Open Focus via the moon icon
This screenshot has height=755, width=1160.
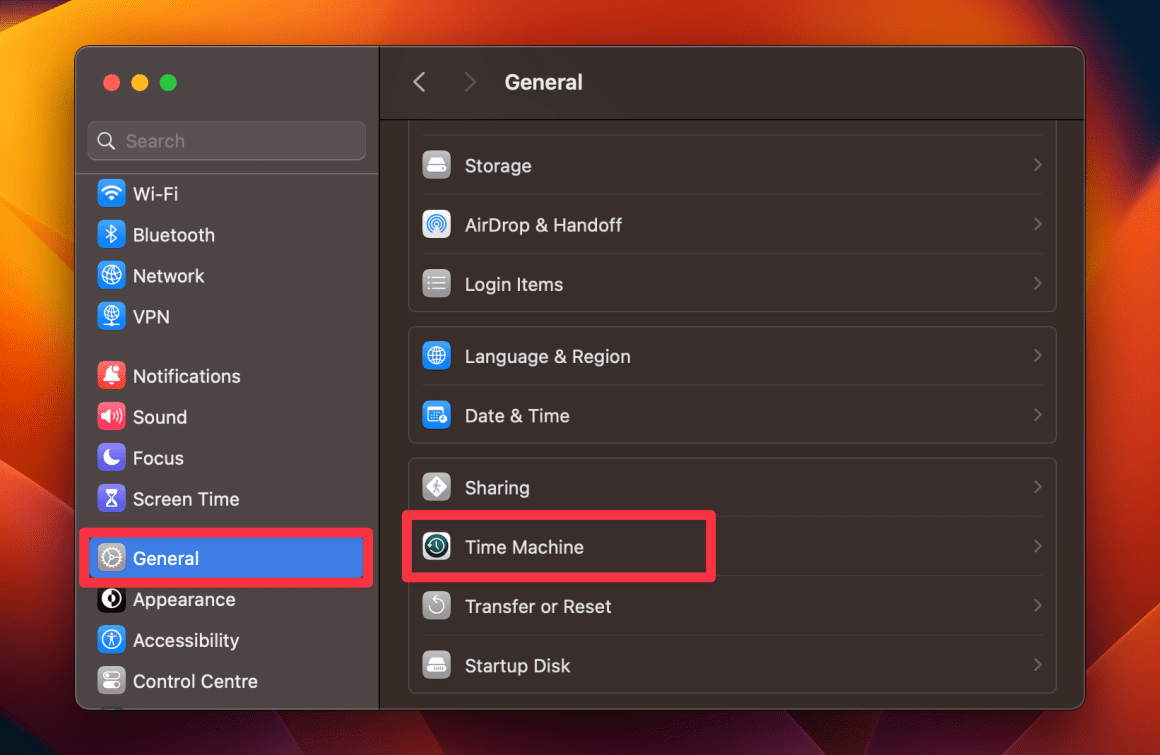(x=112, y=457)
